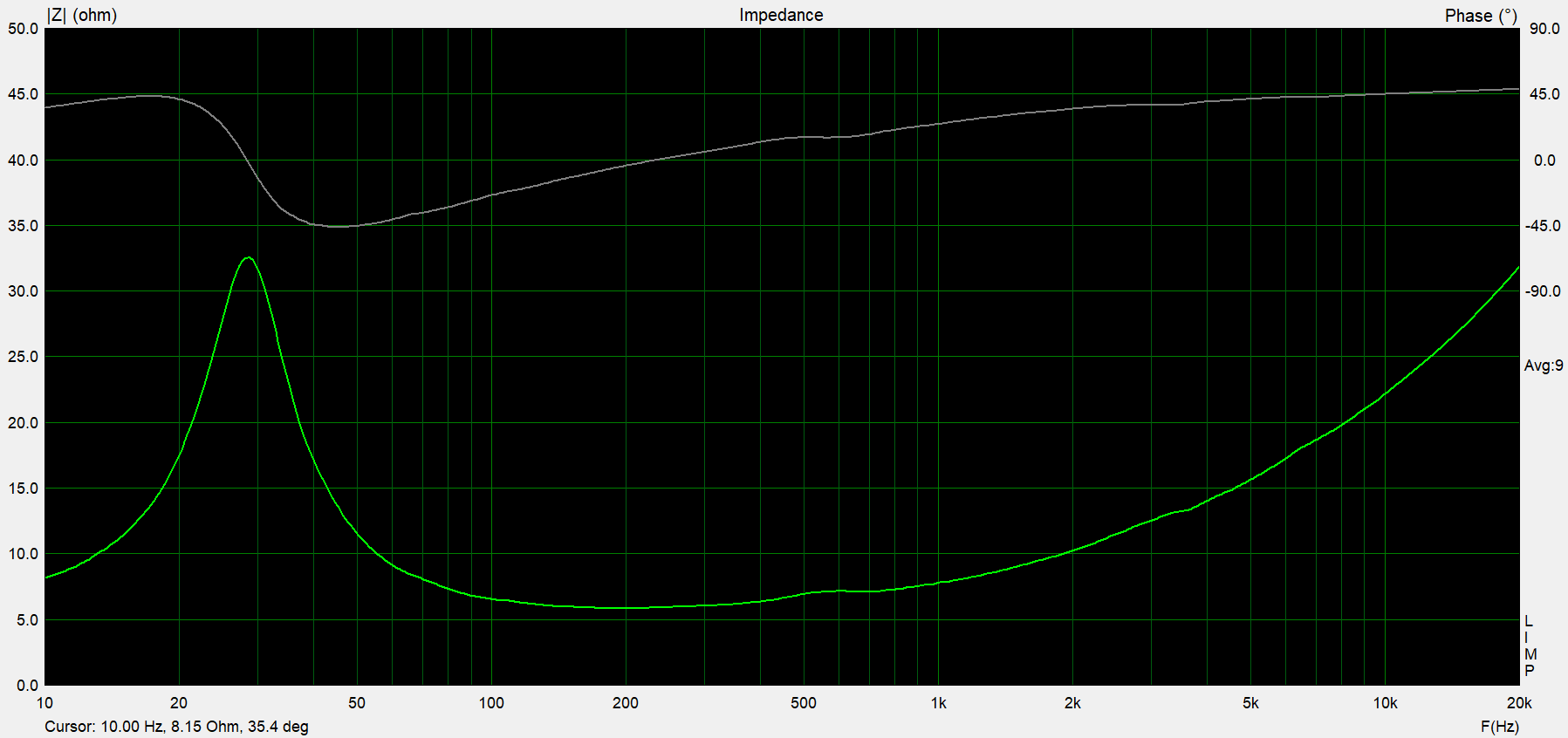Click the "|Z| (ohm)" axis label
Screen dimensions: 1568x738
81,15
